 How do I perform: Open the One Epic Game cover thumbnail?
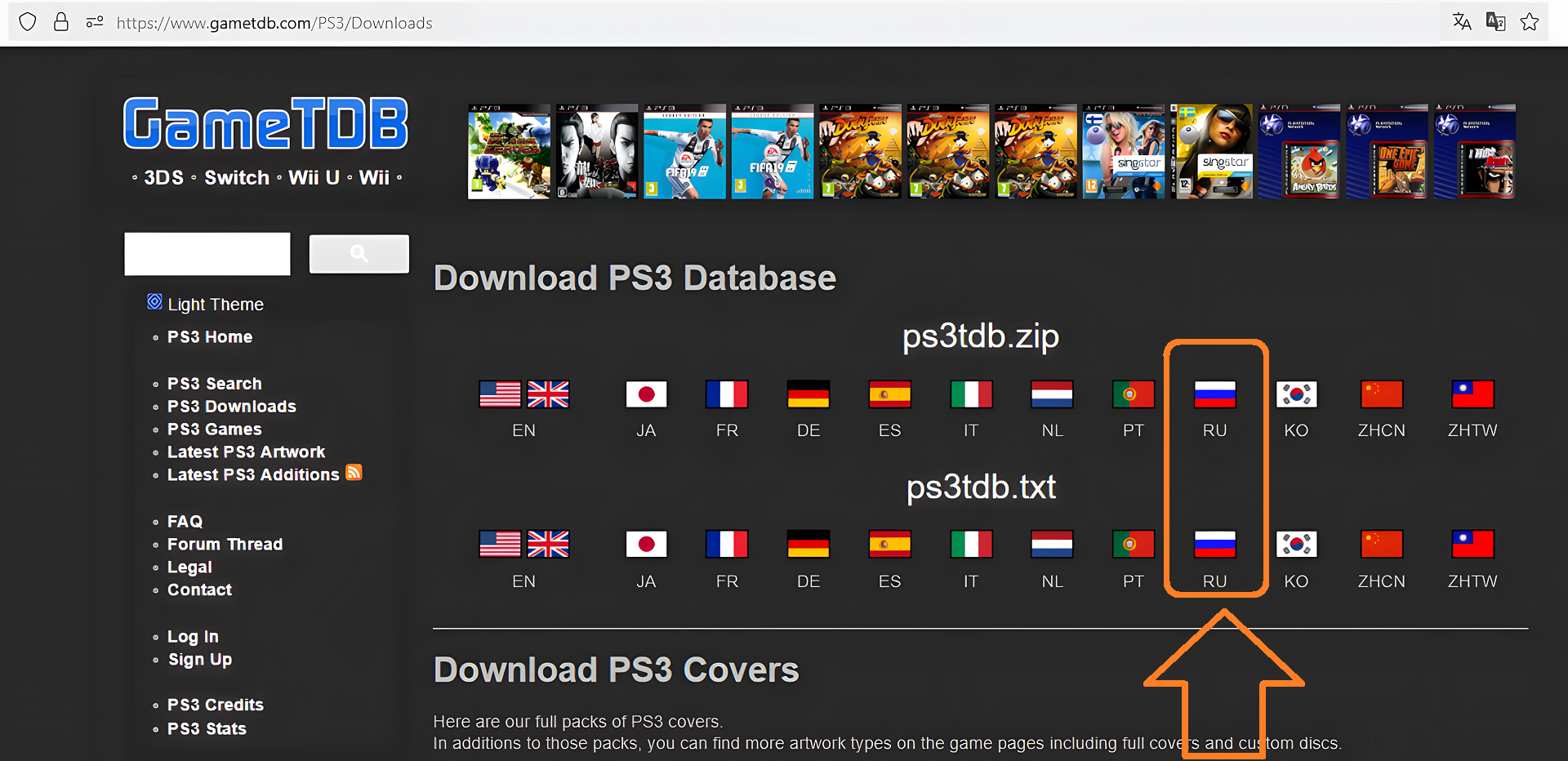[1387, 151]
